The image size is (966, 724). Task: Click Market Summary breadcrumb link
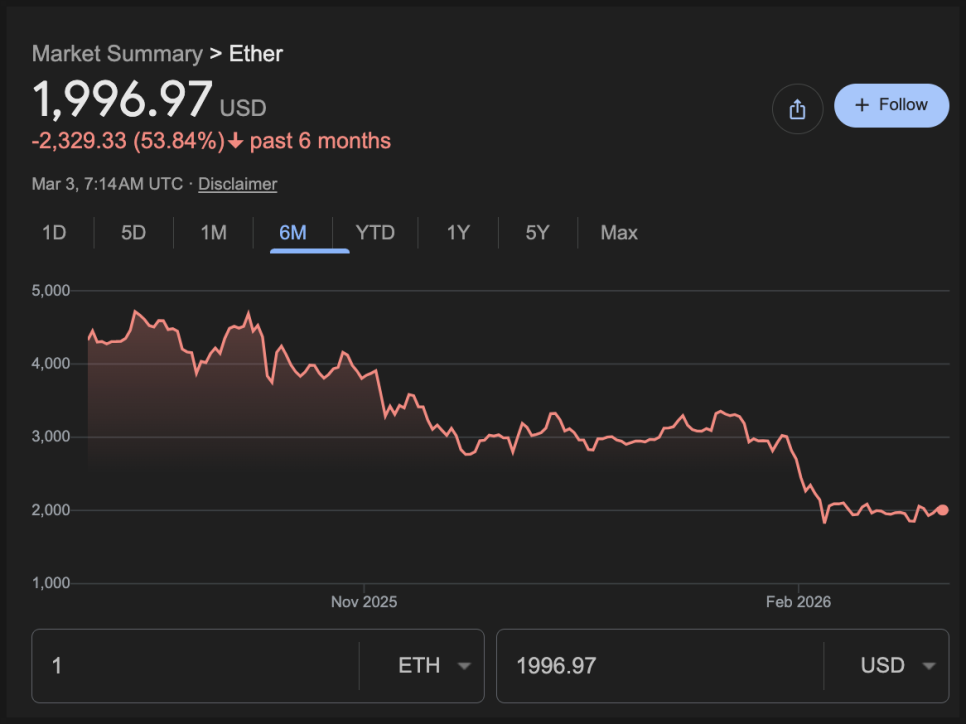(x=117, y=53)
